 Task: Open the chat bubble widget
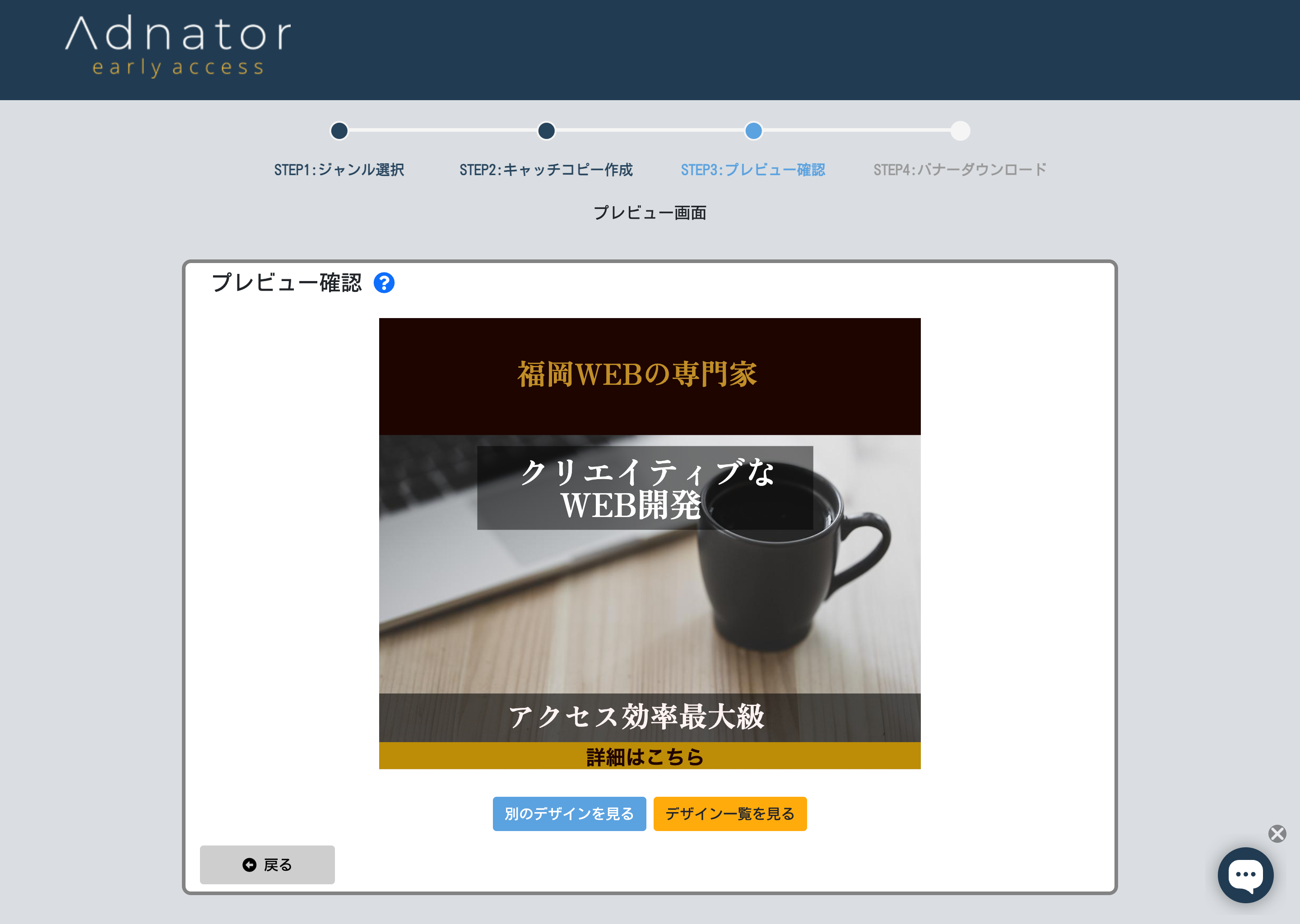[x=1245, y=874]
